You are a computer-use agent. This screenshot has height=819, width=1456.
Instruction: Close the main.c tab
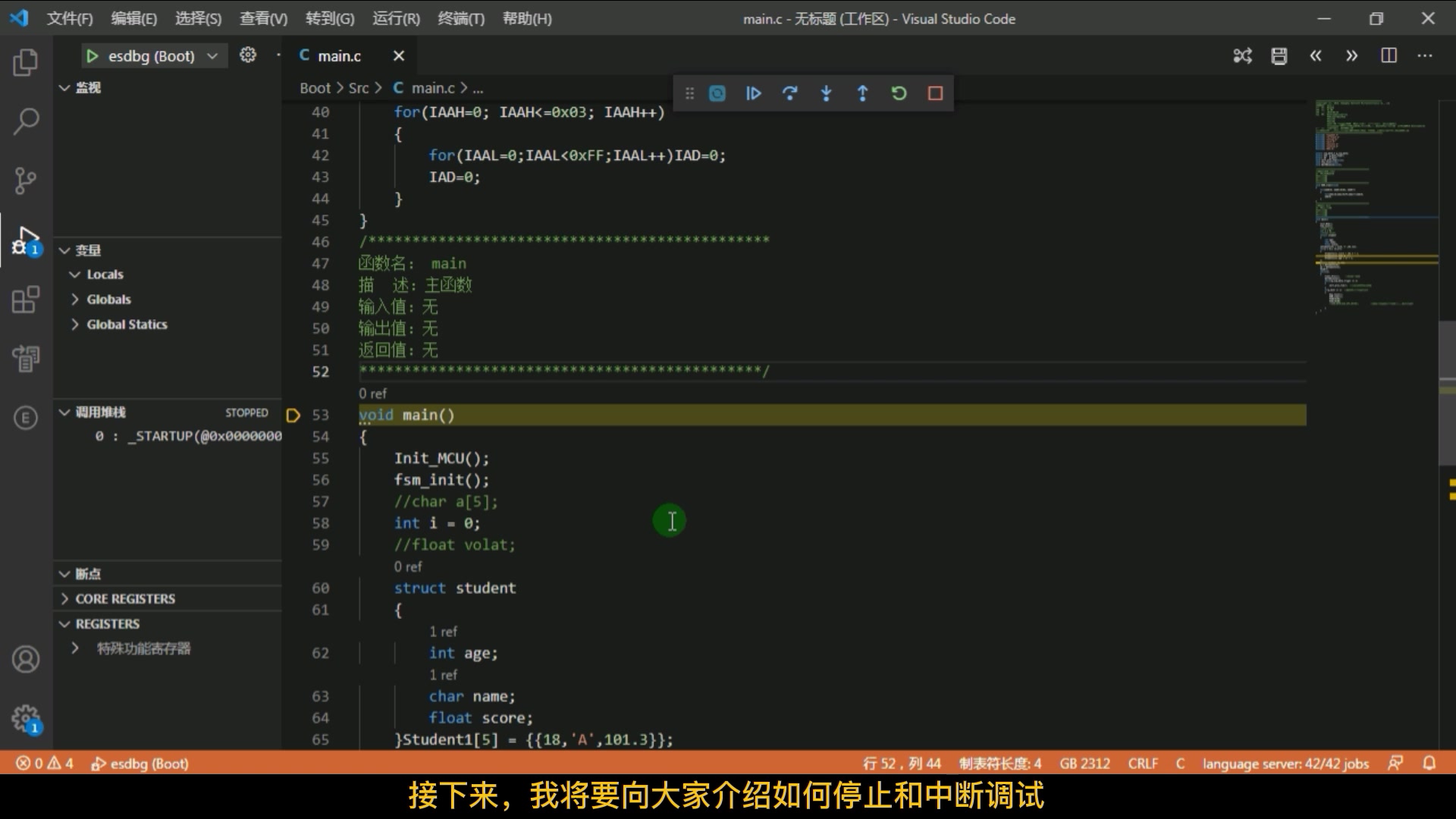coord(399,56)
